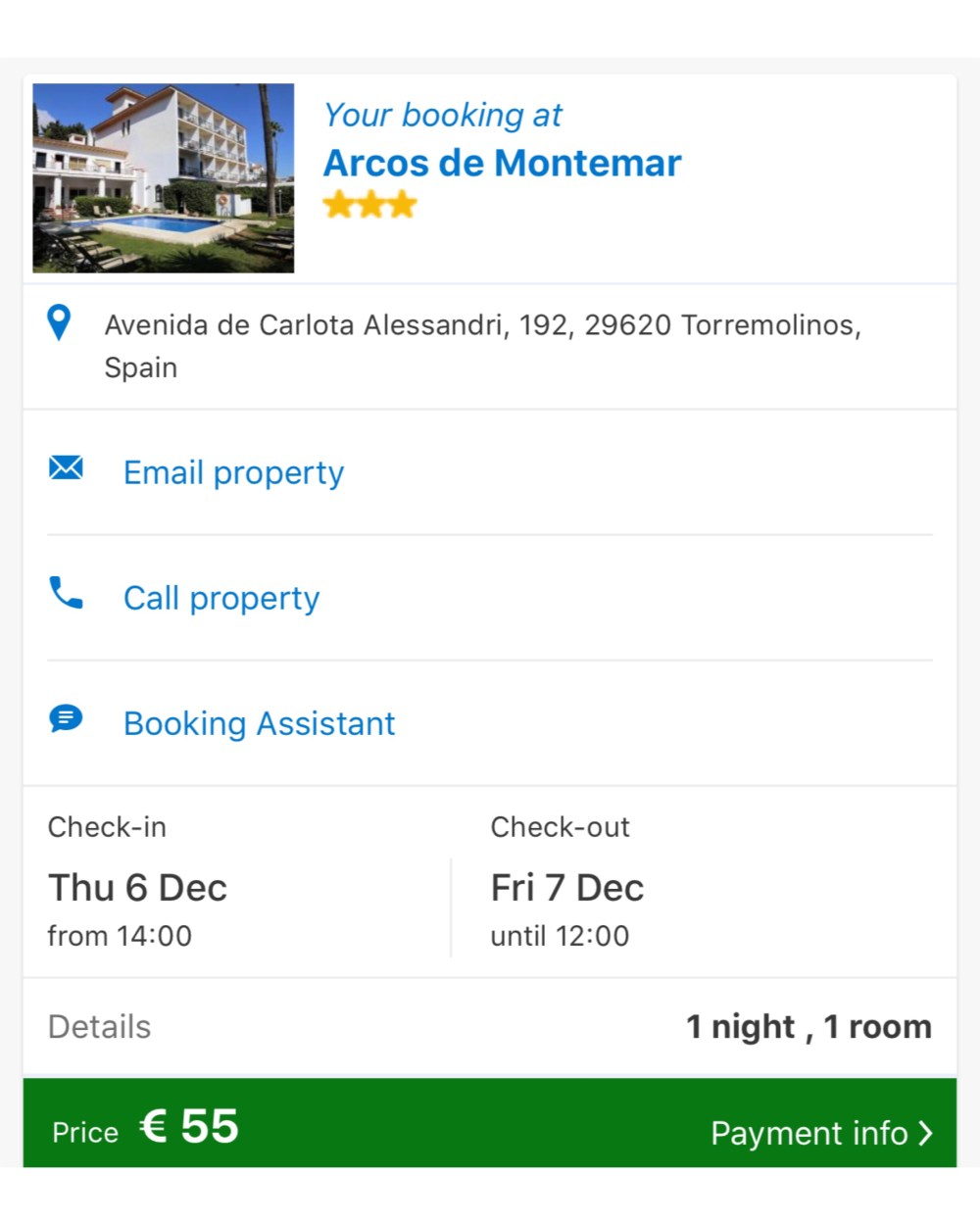980x1225 pixels.
Task: Open the hotel photo thumbnail
Action: 164,177
